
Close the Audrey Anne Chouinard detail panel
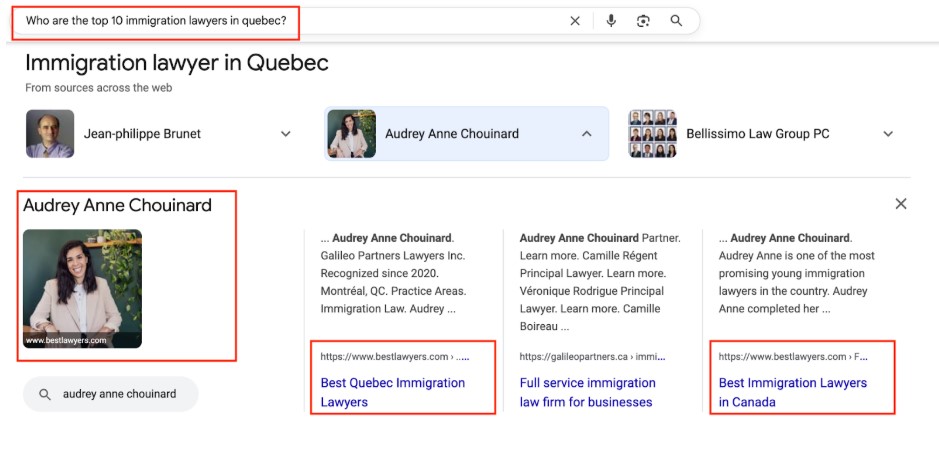click(x=900, y=204)
